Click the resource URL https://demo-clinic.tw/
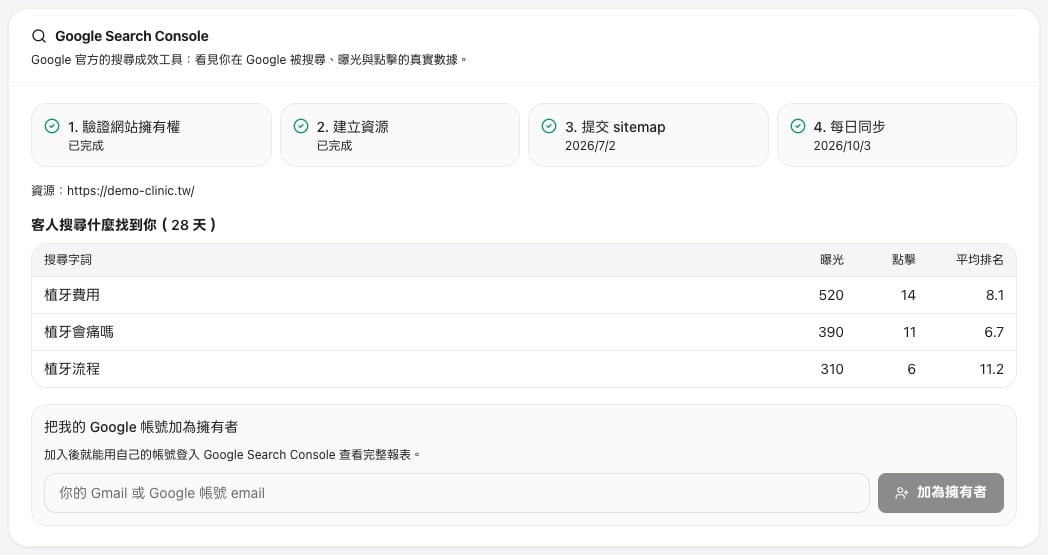 pyautogui.click(x=130, y=191)
